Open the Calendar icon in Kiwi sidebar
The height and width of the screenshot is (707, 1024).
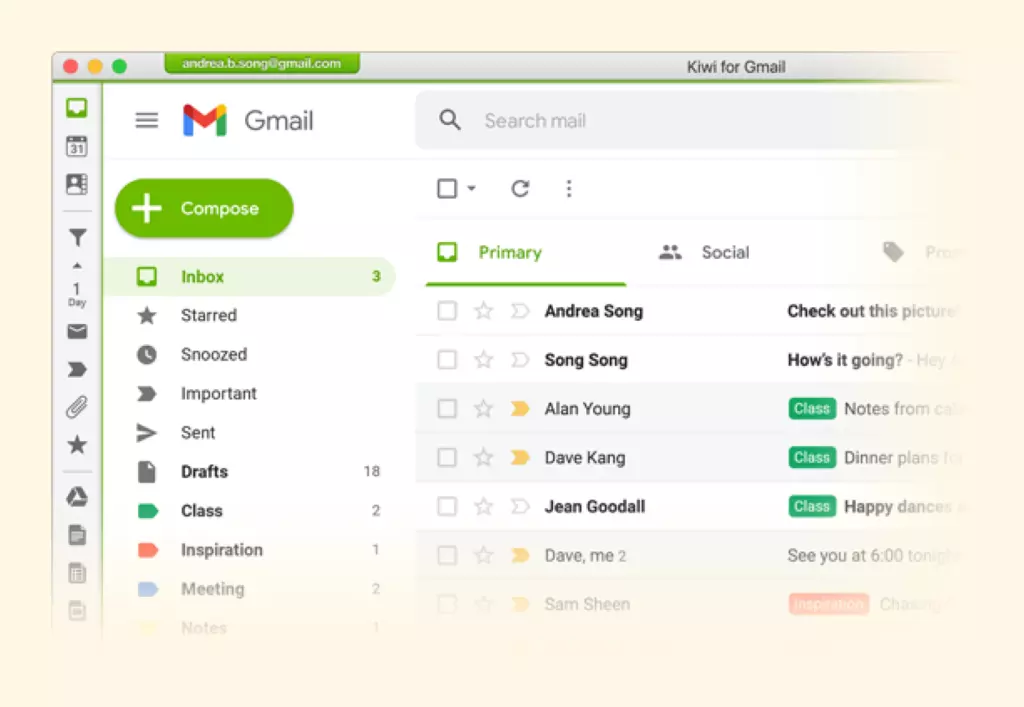pyautogui.click(x=76, y=146)
